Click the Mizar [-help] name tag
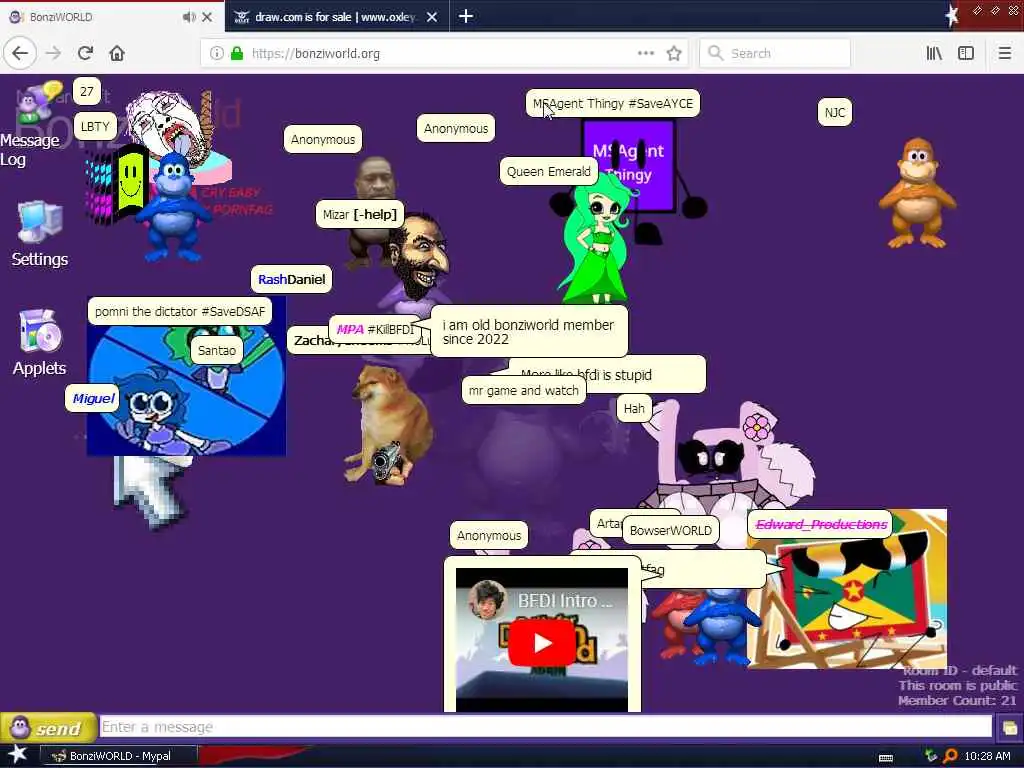The image size is (1024, 768). click(x=360, y=214)
